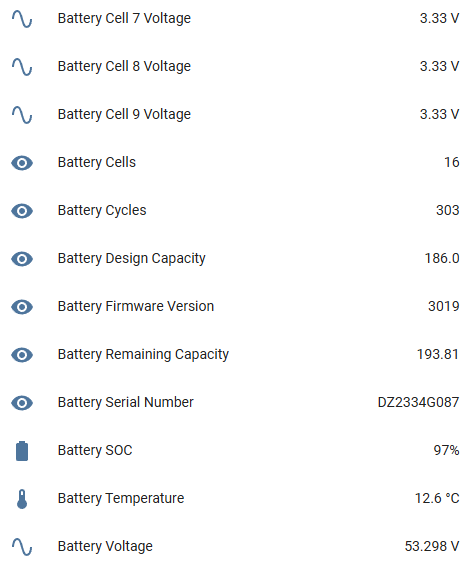Click the eye icon for Battery Serial Number

click(22, 403)
